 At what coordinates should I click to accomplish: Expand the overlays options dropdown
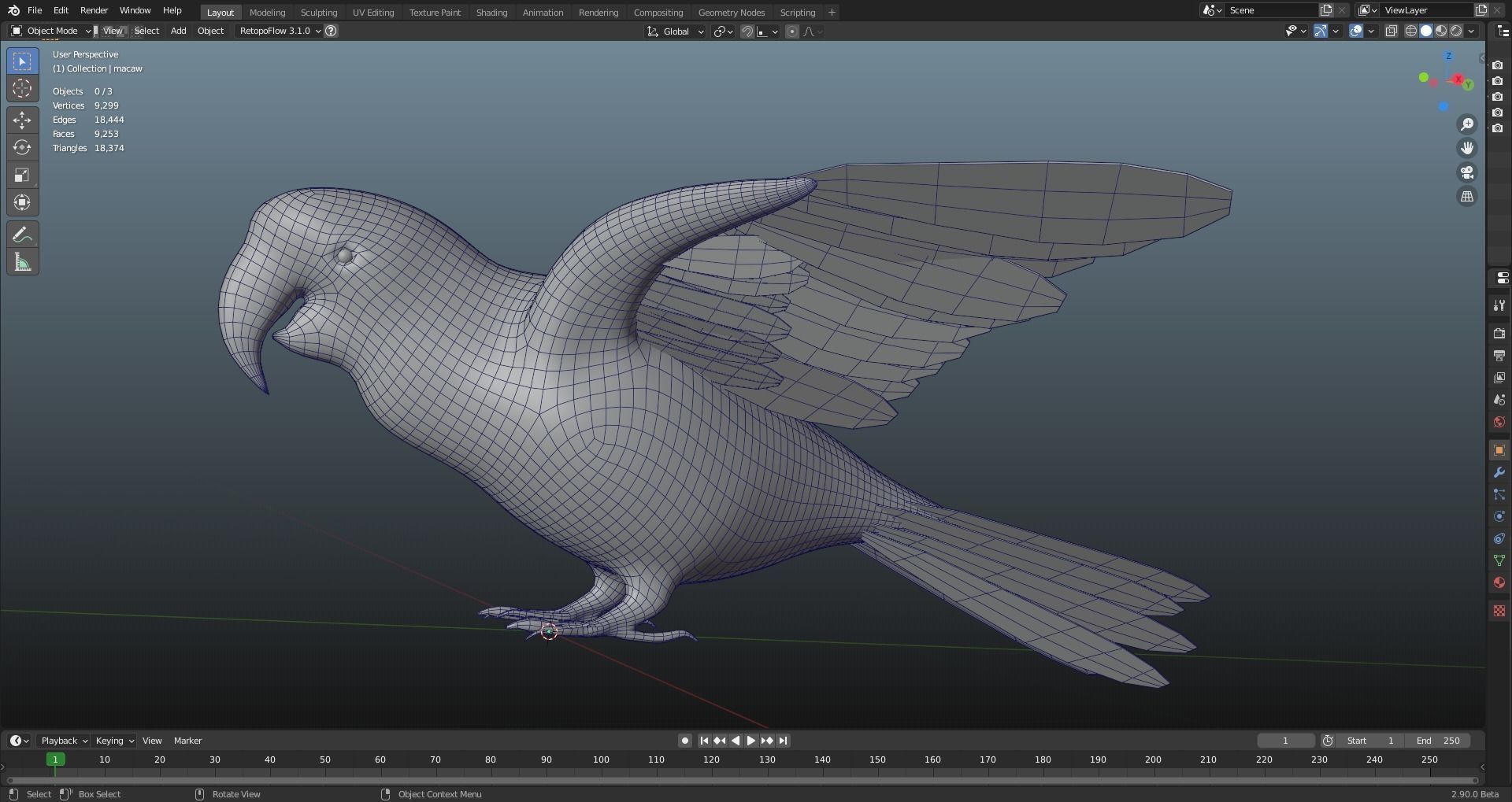(x=1371, y=31)
